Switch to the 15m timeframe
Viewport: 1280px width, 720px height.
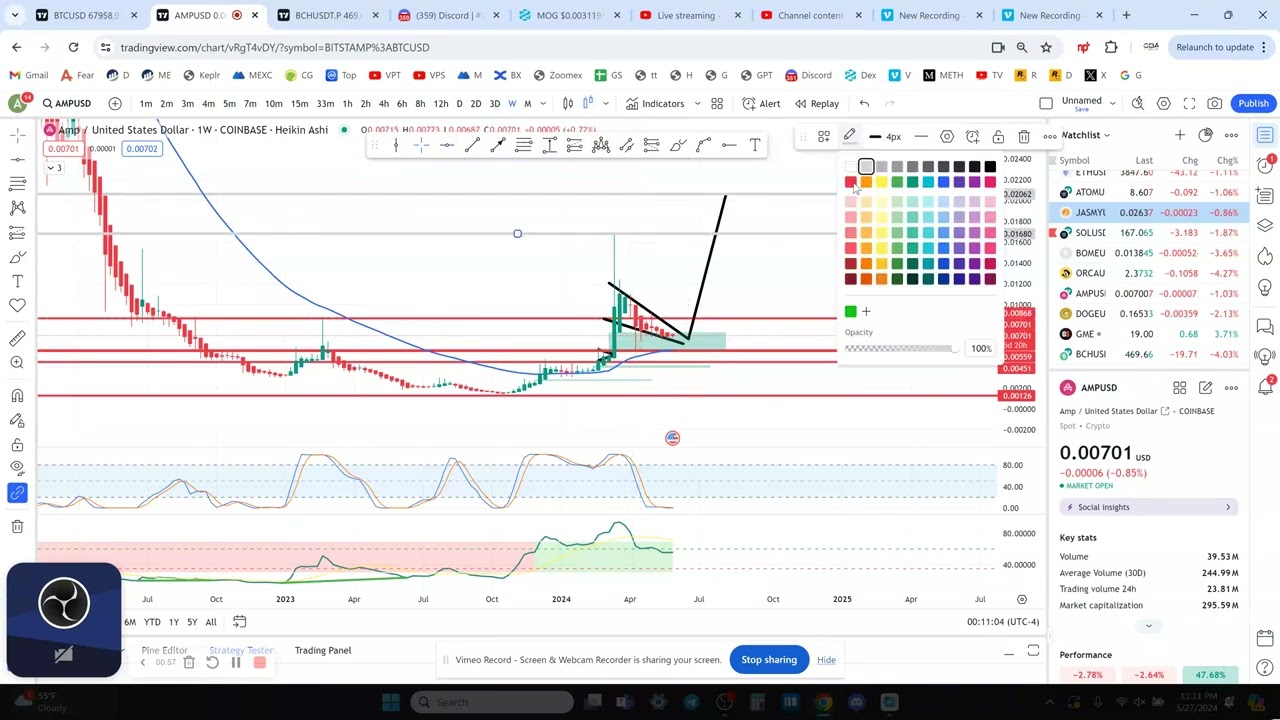[299, 104]
